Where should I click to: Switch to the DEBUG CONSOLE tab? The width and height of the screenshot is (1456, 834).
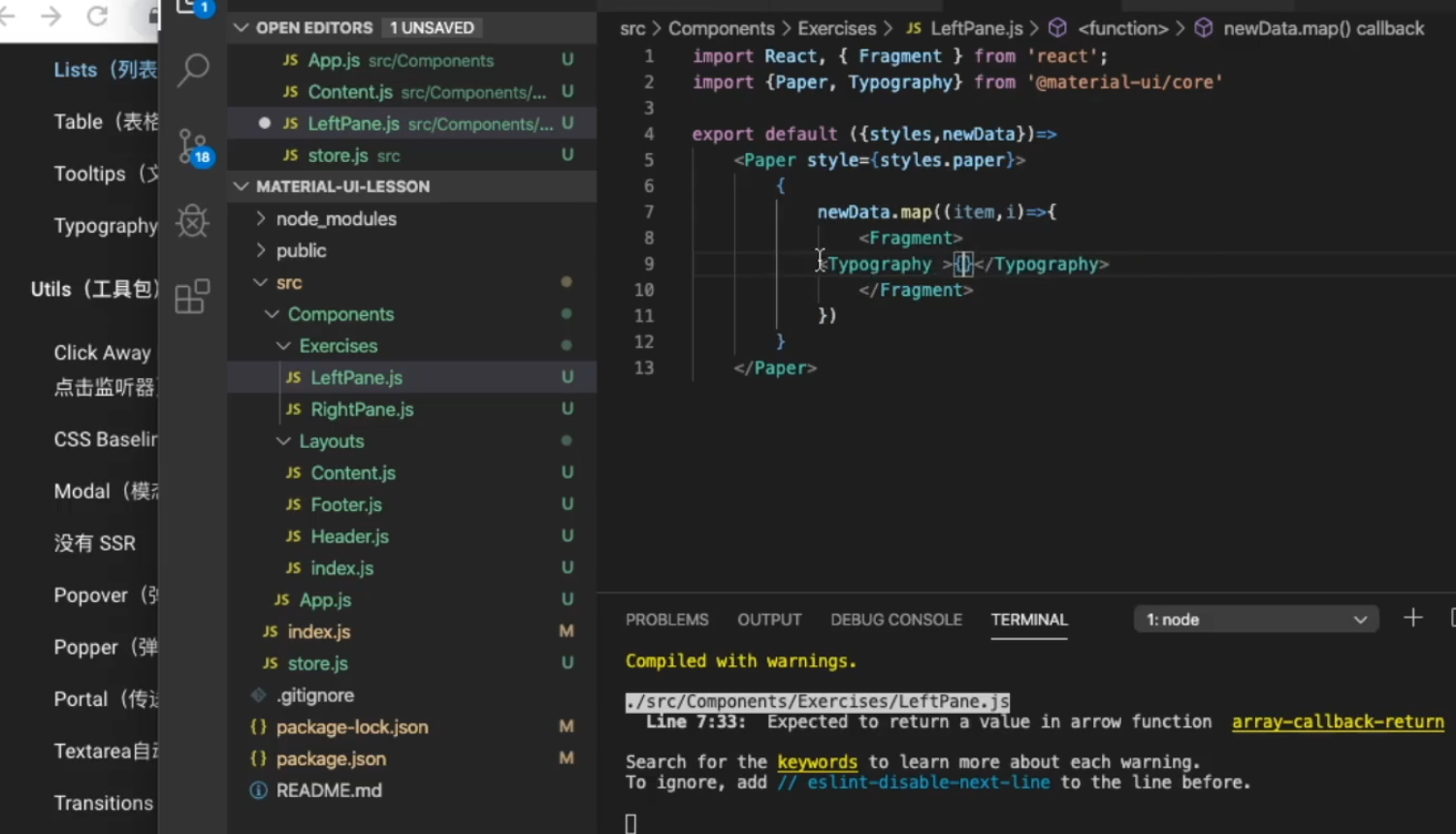[x=895, y=619]
